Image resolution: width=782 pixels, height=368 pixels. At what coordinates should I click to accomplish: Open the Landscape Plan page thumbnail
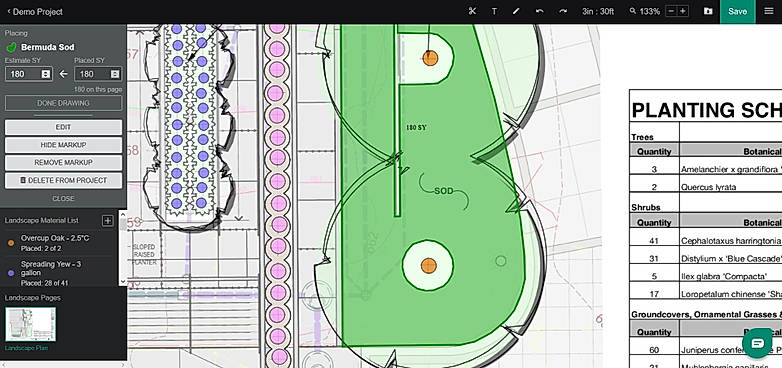click(x=30, y=324)
